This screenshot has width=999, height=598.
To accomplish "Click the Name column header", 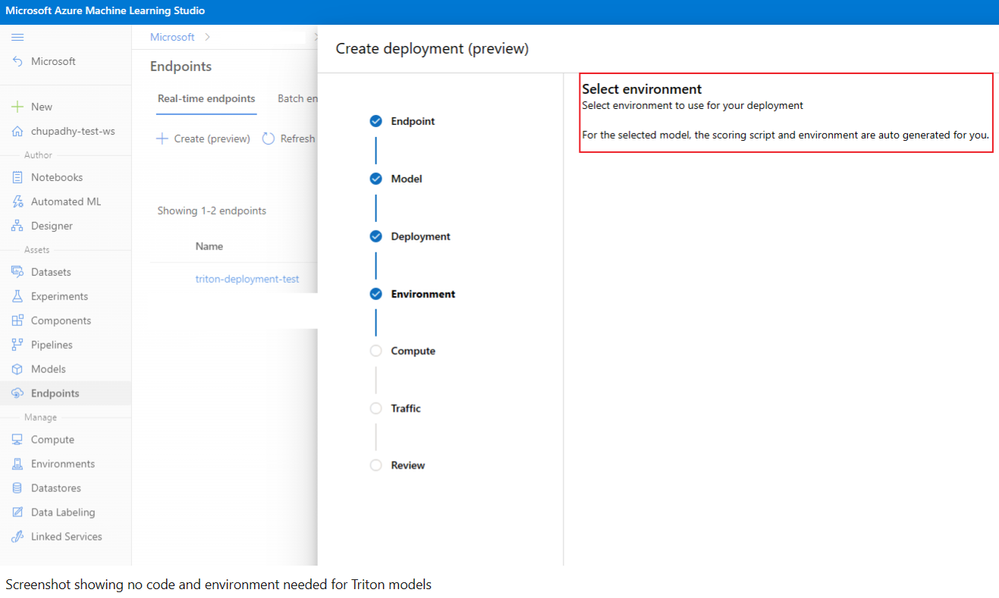I will pyautogui.click(x=209, y=246).
